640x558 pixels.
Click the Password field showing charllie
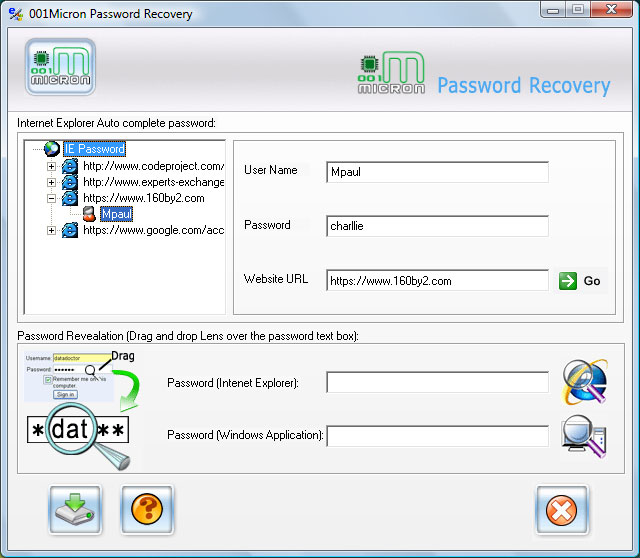(437, 226)
